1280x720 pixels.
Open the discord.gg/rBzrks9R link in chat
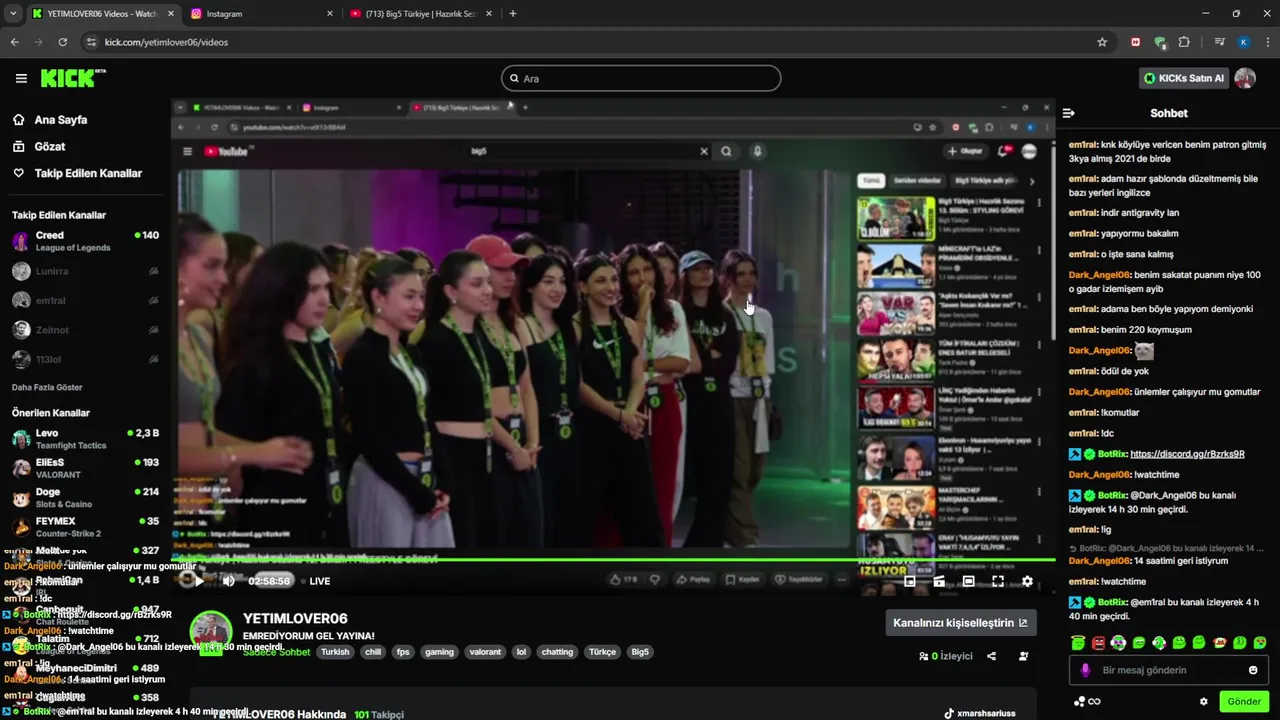coord(1187,454)
